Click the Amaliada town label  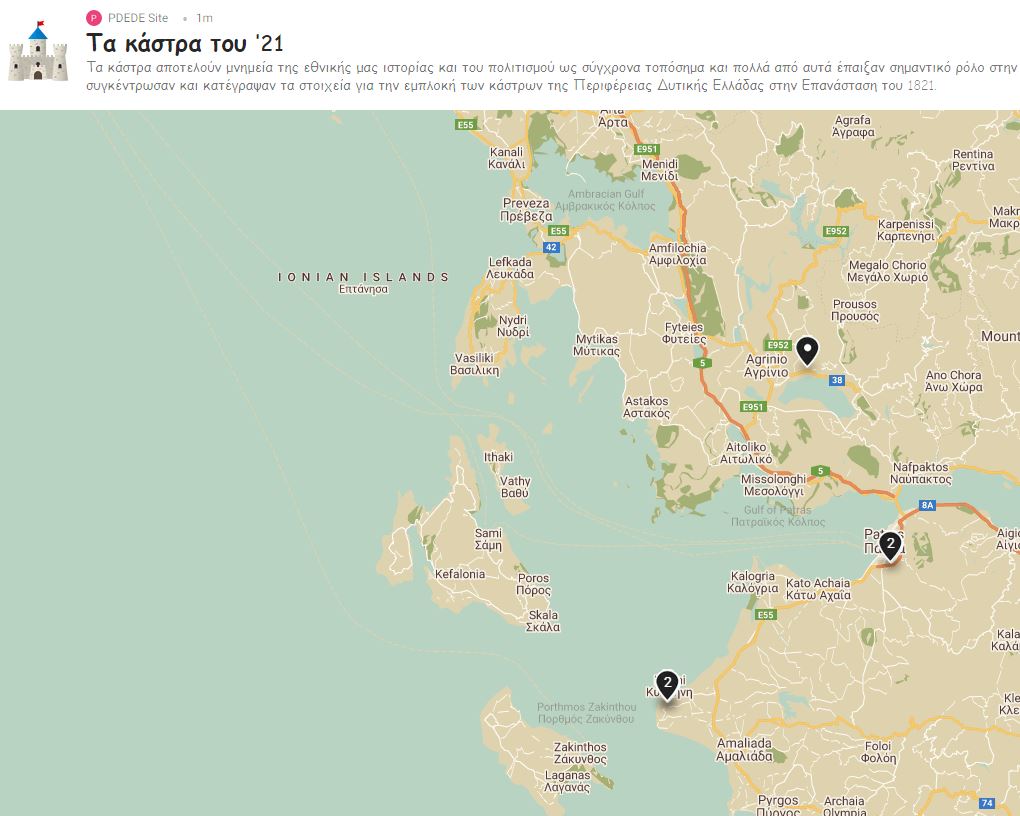tap(743, 750)
